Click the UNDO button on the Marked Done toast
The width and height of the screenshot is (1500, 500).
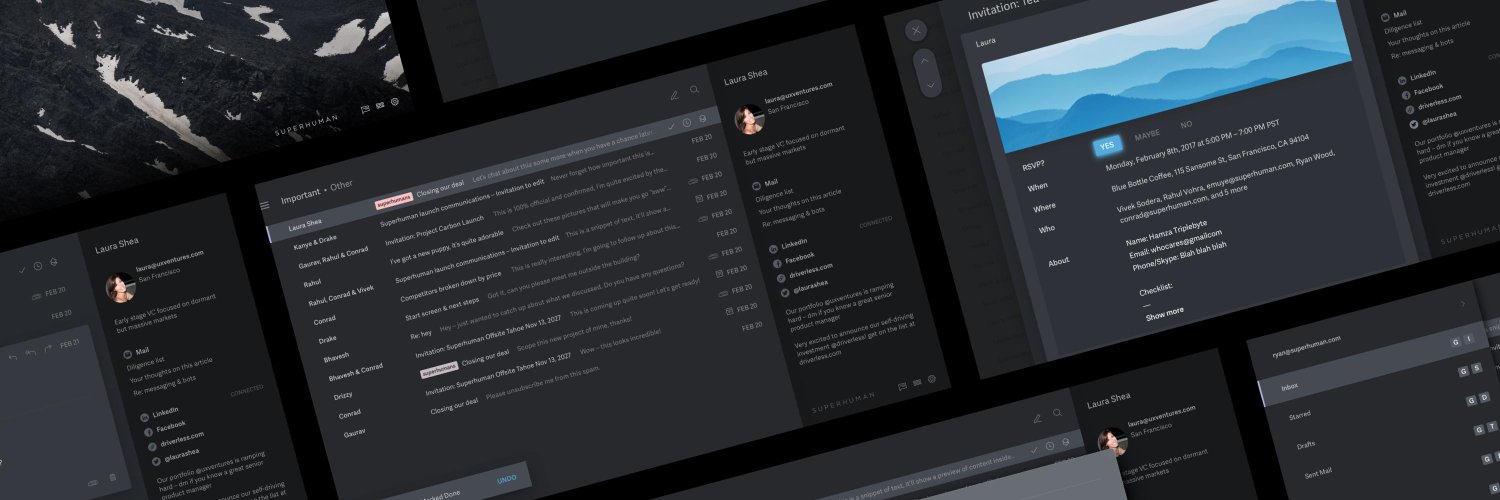point(507,480)
